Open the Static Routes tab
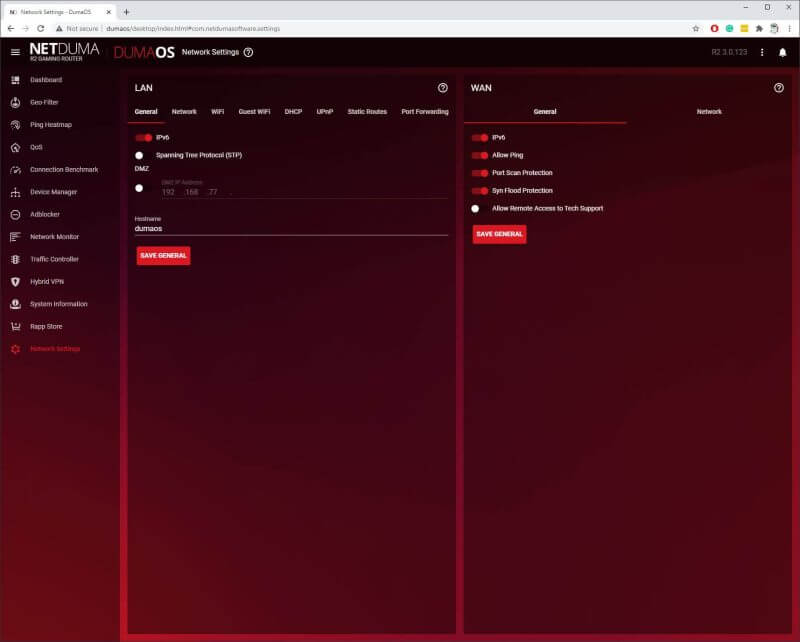 367,112
